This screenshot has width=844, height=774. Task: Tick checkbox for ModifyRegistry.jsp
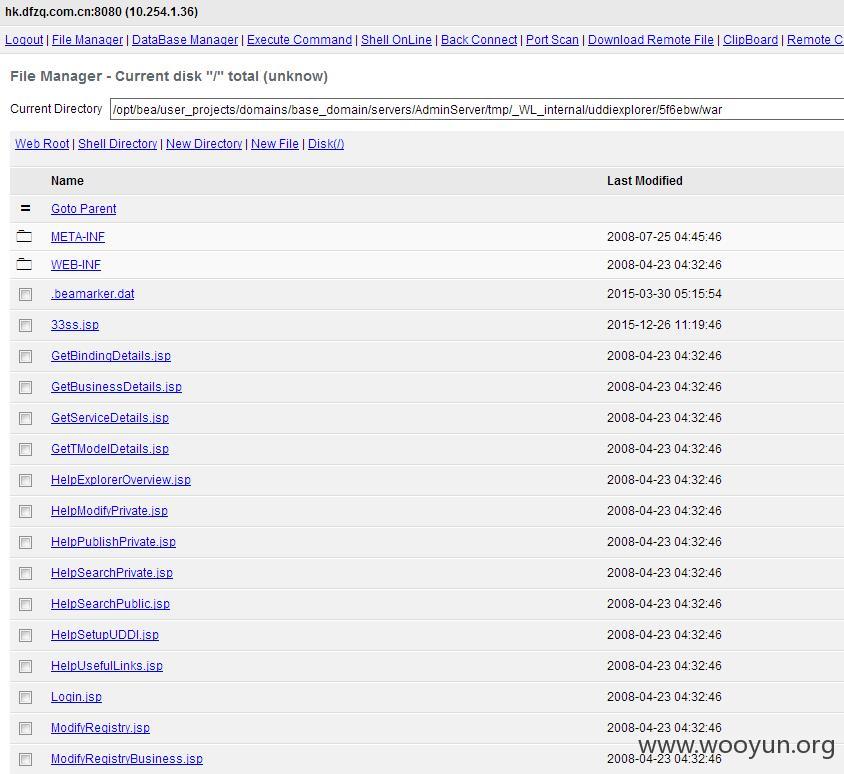[x=25, y=728]
